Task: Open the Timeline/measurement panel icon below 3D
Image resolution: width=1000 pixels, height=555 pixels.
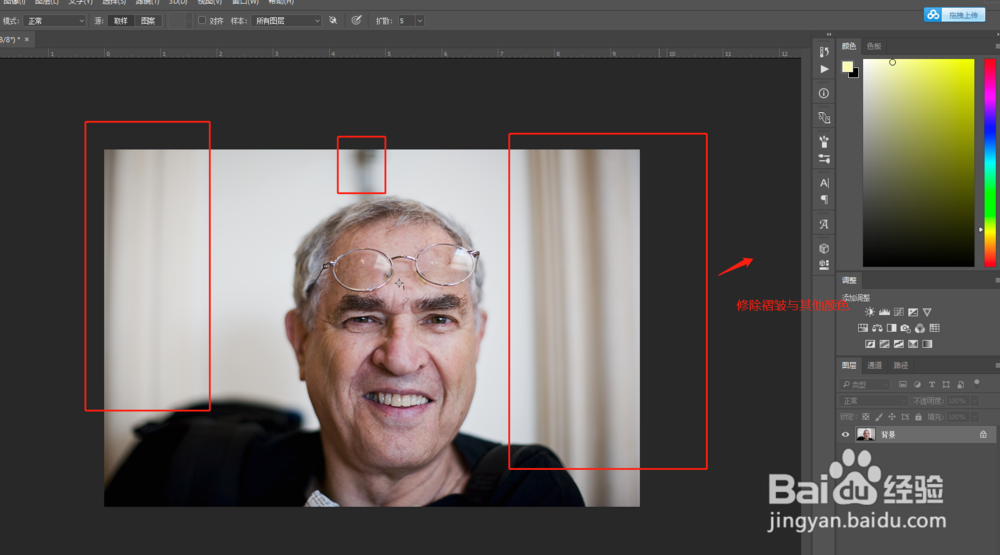Action: pyautogui.click(x=824, y=264)
